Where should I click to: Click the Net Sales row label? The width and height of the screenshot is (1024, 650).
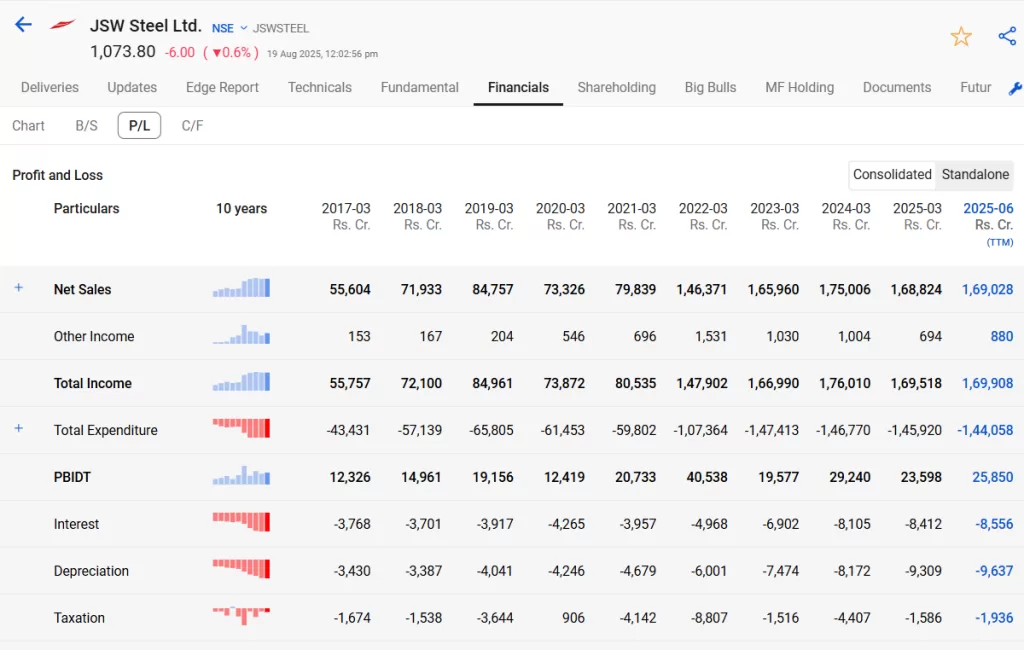tap(82, 289)
